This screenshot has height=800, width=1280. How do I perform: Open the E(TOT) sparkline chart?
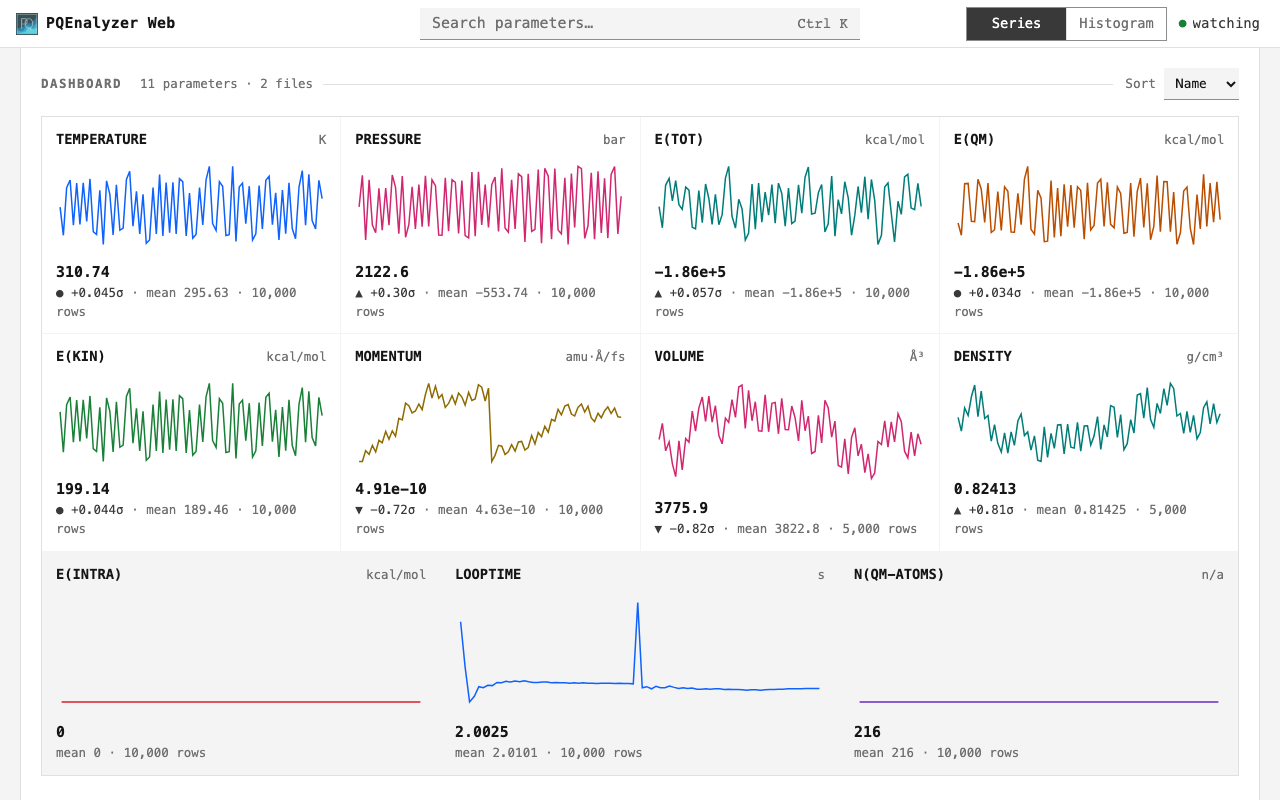(x=790, y=205)
